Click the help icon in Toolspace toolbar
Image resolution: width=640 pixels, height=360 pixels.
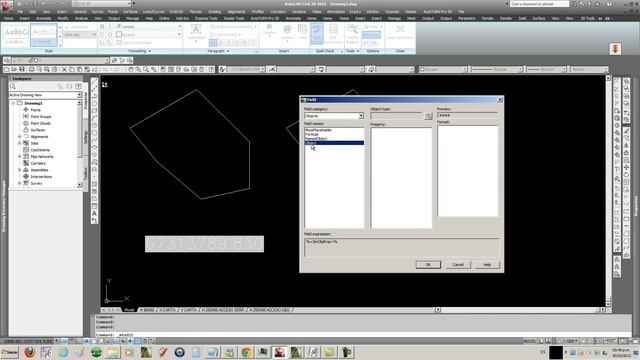tap(78, 86)
